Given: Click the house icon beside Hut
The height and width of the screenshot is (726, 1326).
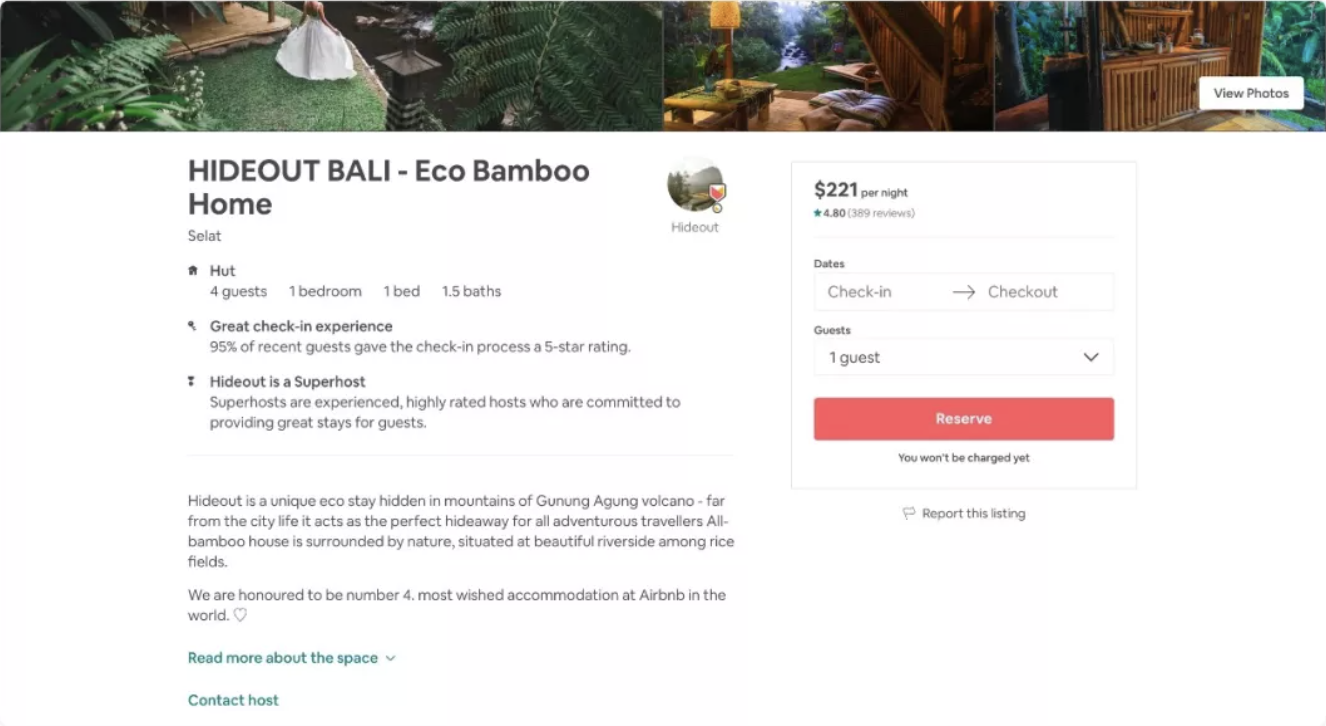Looking at the screenshot, I should coord(193,271).
